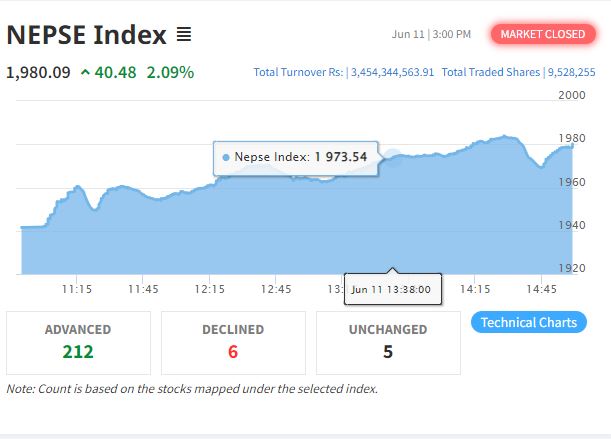Select the ADVANCED 212 stocks card
Image resolution: width=611 pixels, height=439 pixels.
click(78, 342)
